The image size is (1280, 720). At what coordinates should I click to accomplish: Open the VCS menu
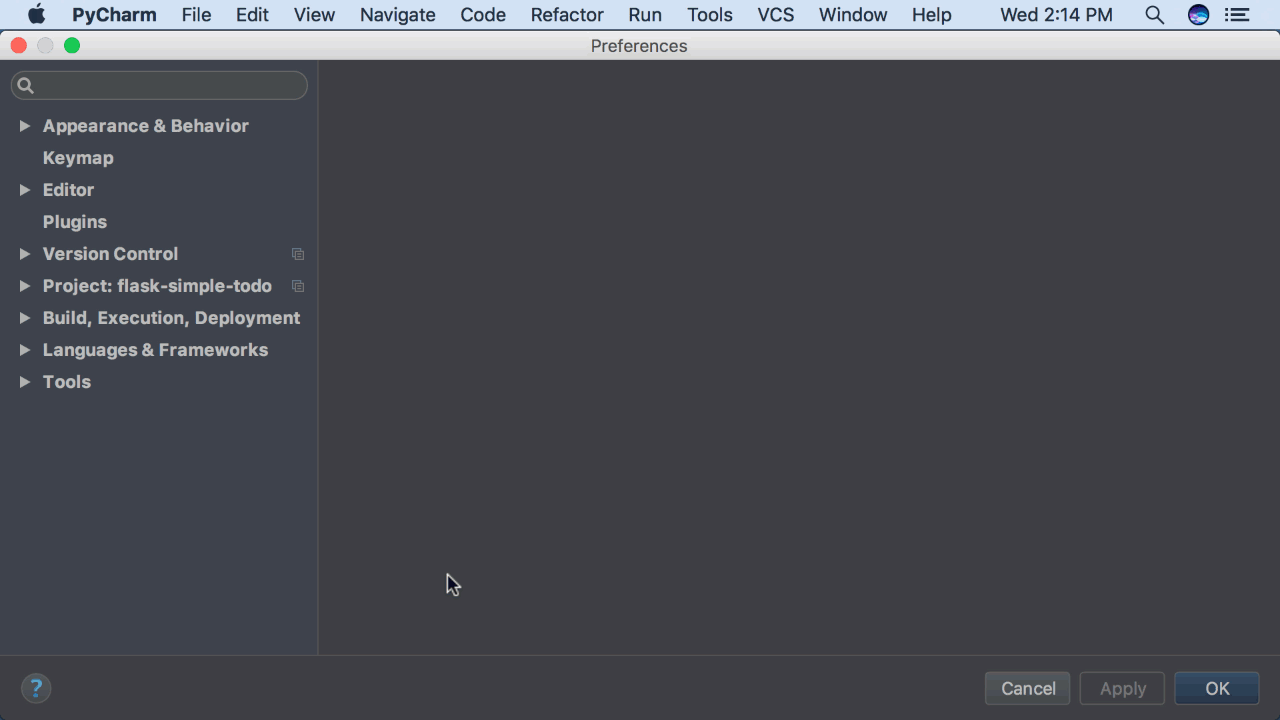pyautogui.click(x=776, y=15)
